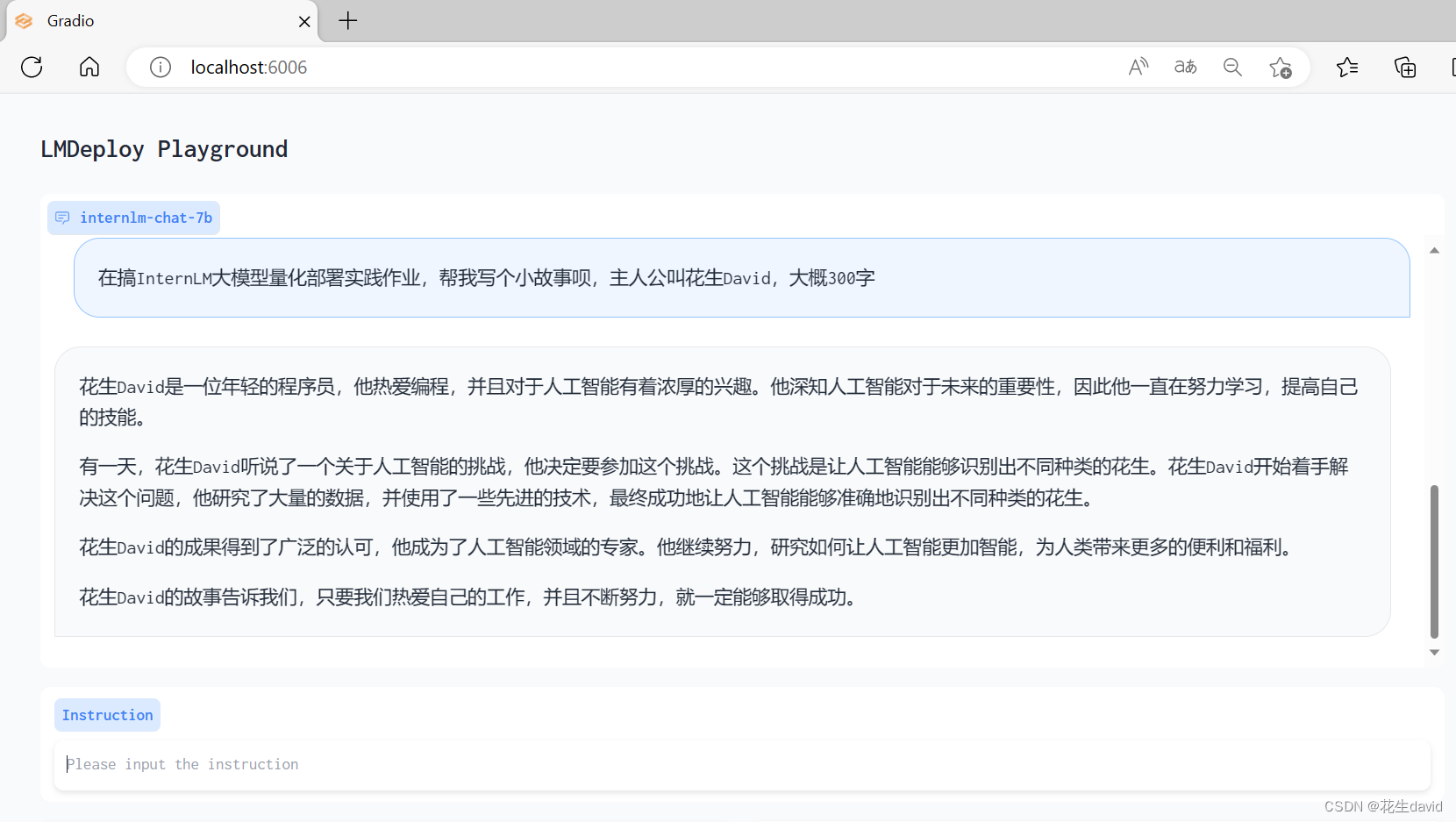Click the chat icon beside internlm-chat-7b
1456x822 pixels.
[x=61, y=218]
